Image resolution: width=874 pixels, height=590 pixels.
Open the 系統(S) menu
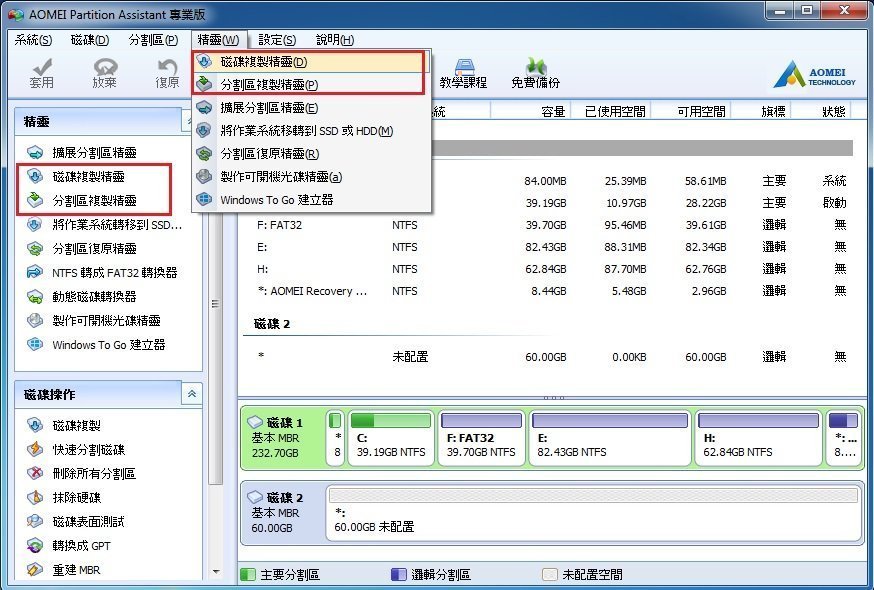pyautogui.click(x=33, y=40)
